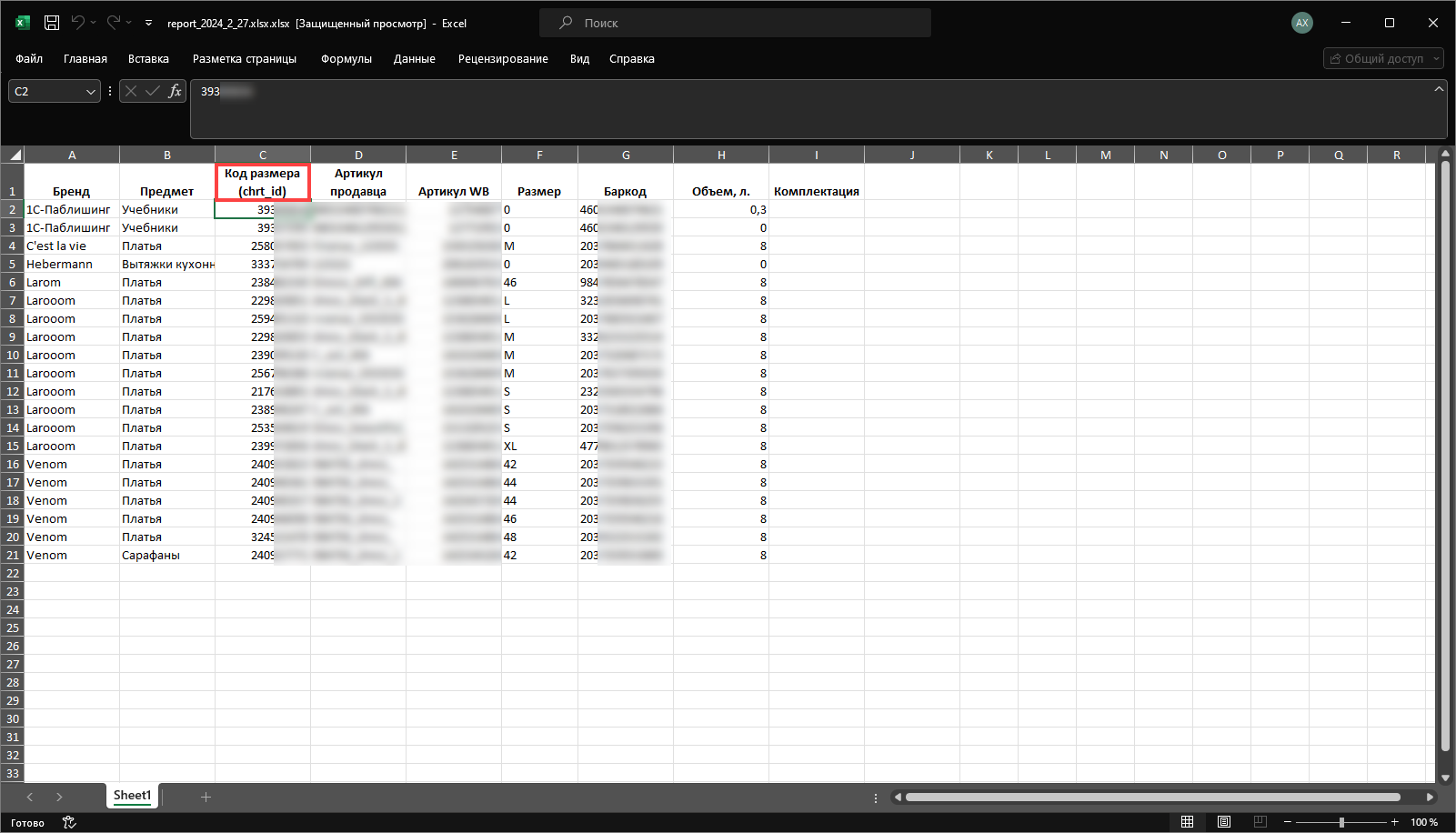
Task: Cancel the formula entry with the X icon
Action: click(131, 91)
